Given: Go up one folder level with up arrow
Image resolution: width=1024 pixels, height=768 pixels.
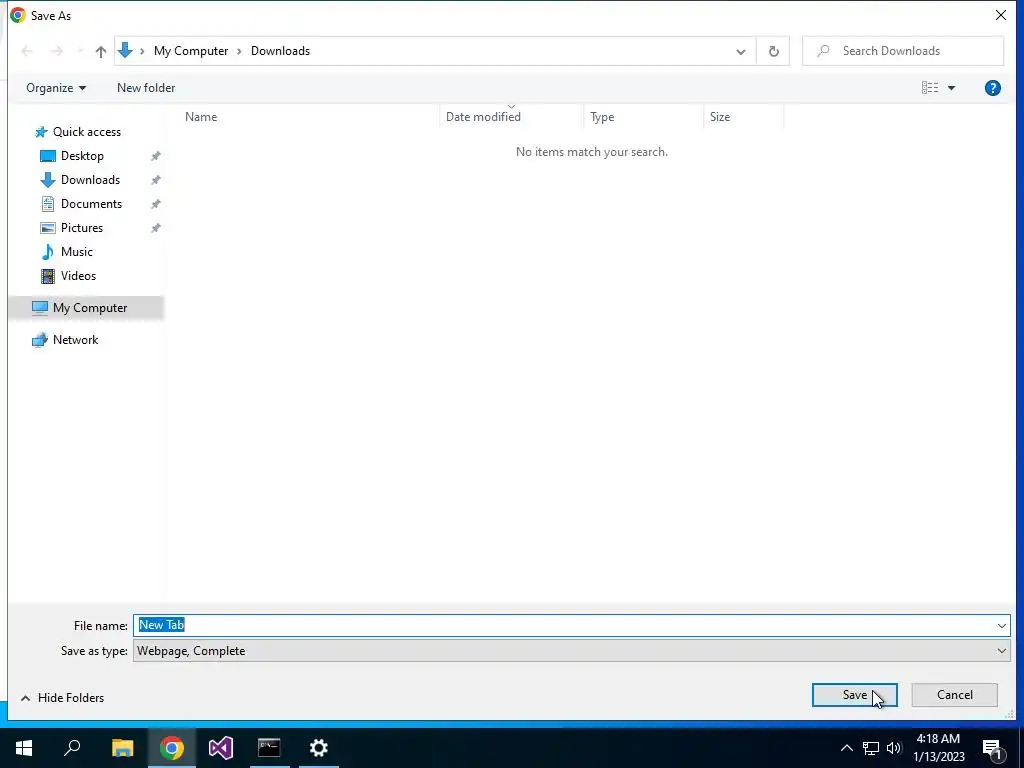Looking at the screenshot, I should [101, 51].
